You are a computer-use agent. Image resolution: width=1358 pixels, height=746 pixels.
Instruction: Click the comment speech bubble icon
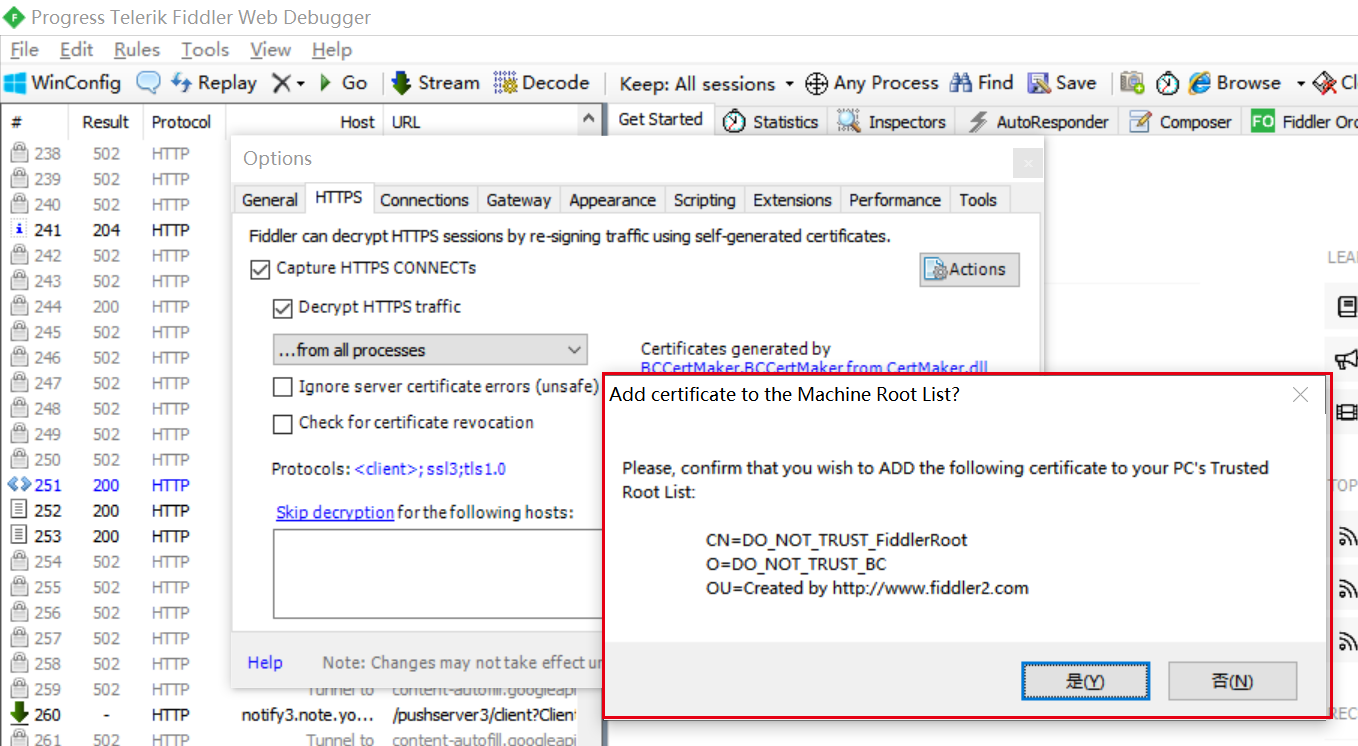[x=148, y=83]
